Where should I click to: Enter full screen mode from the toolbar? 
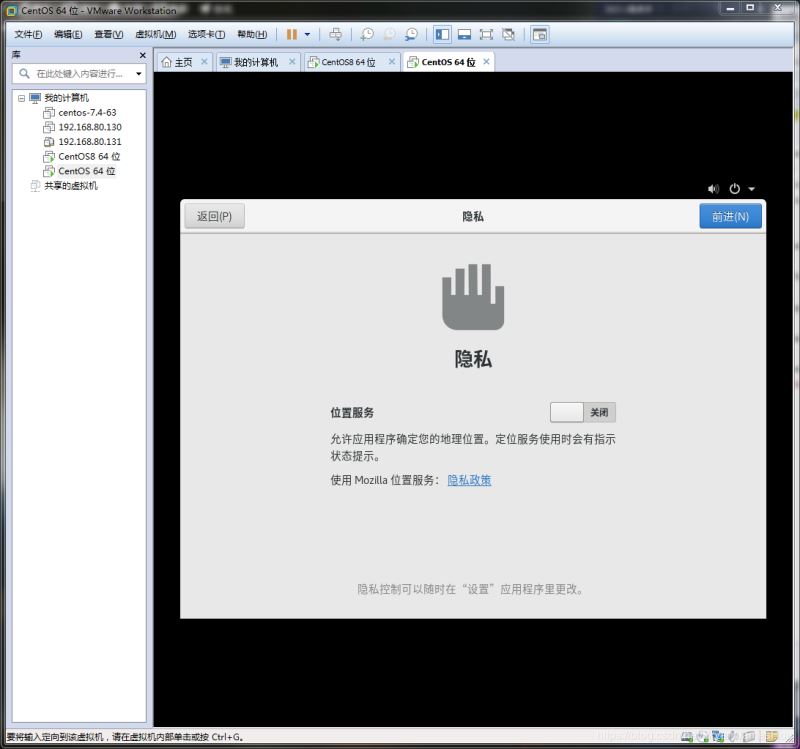click(x=486, y=34)
